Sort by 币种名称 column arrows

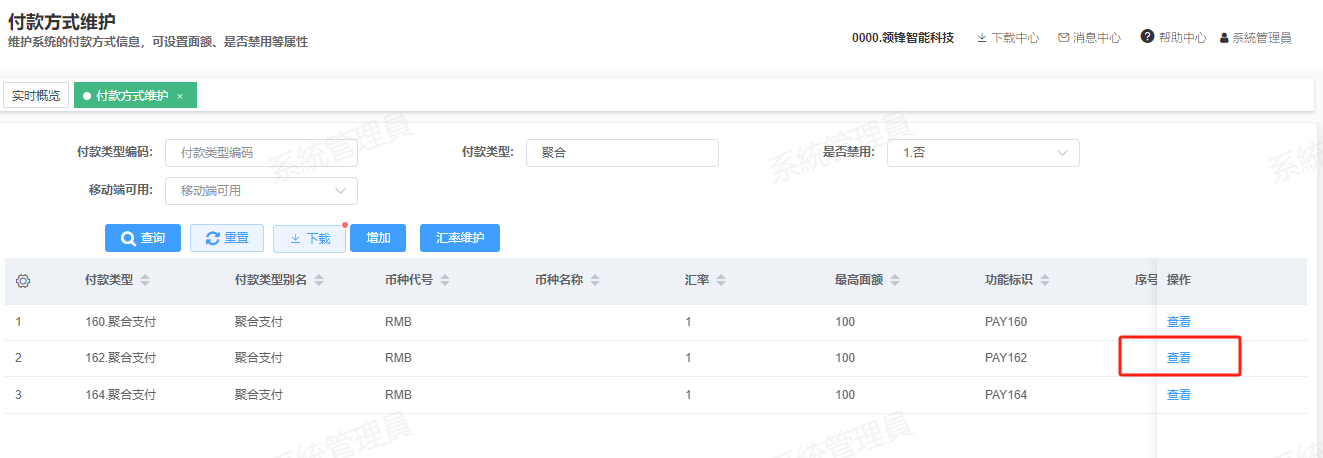pos(594,281)
